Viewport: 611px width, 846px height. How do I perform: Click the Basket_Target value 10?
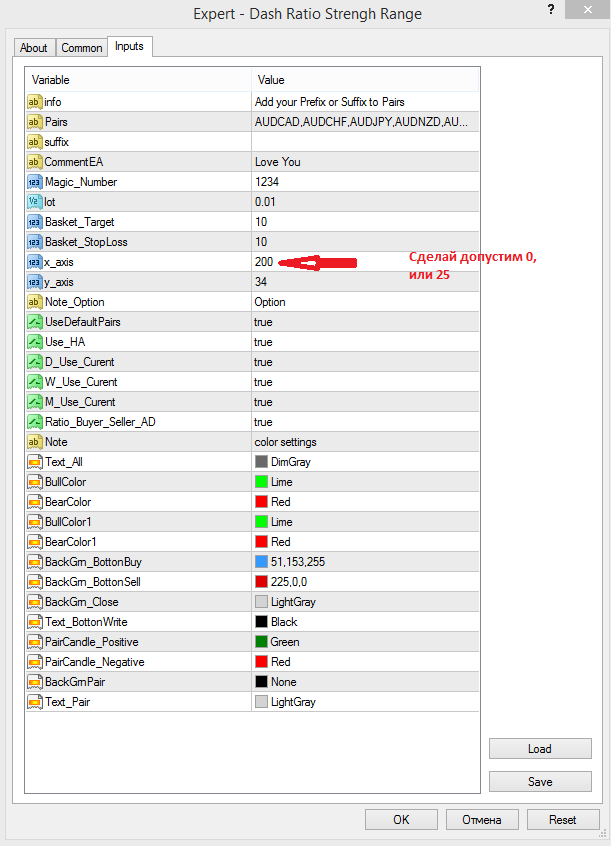(365, 222)
